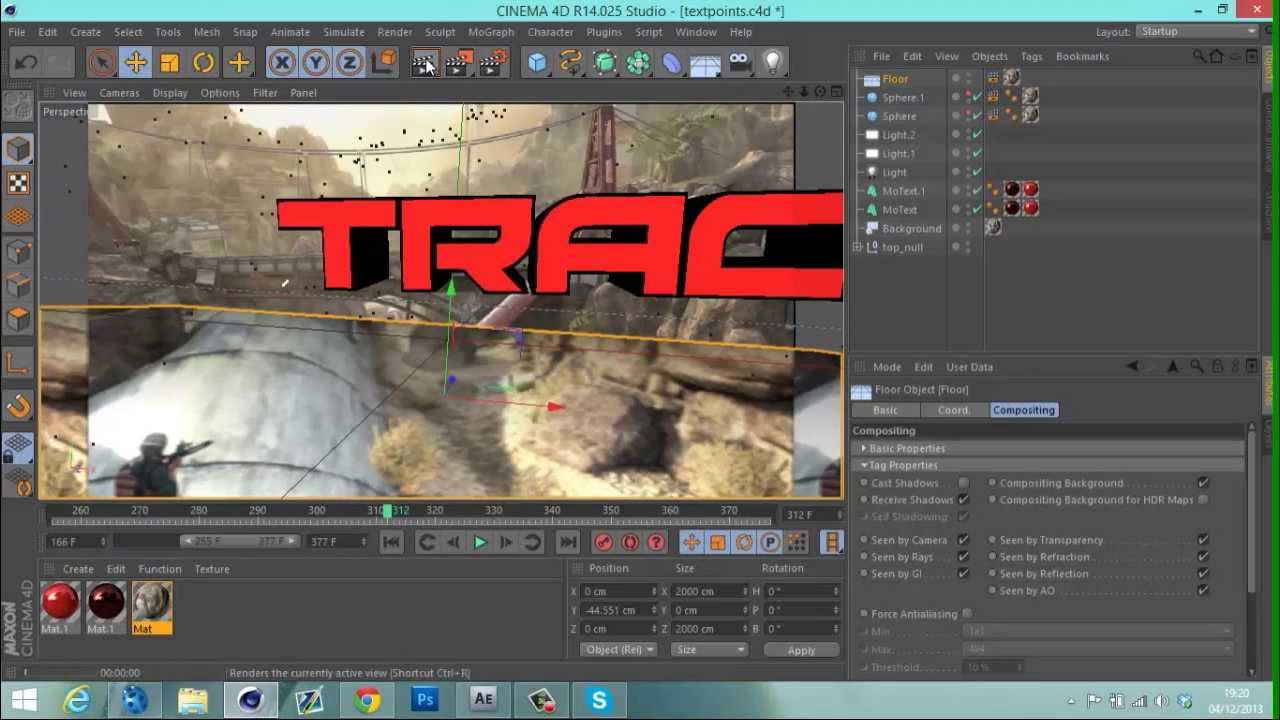The width and height of the screenshot is (1280, 720).
Task: Toggle X axis lock
Action: tap(282, 64)
